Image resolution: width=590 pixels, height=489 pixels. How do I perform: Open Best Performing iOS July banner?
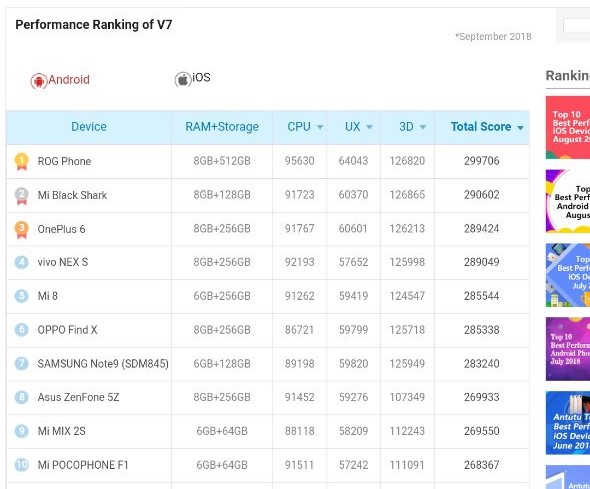tap(568, 275)
